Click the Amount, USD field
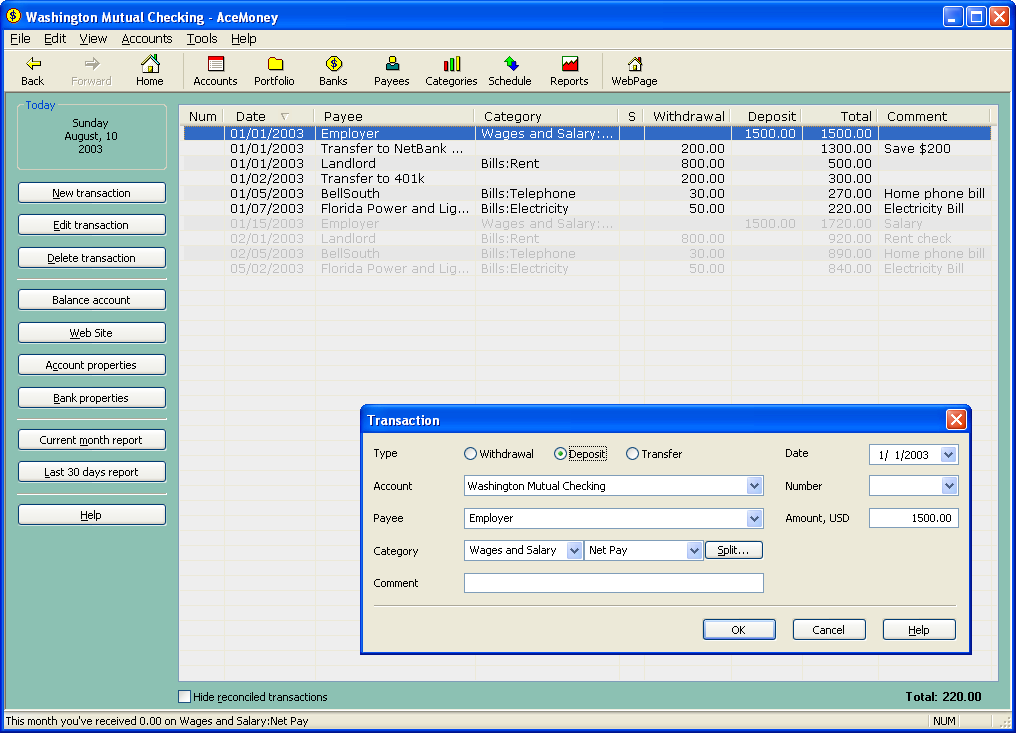Screen dimensions: 1016x733 tap(914, 518)
